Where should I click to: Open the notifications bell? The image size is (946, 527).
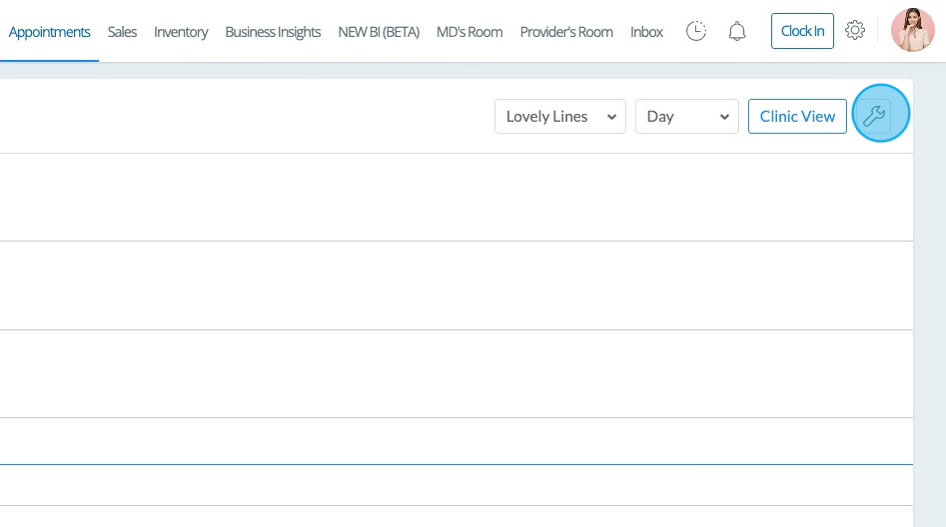737,31
